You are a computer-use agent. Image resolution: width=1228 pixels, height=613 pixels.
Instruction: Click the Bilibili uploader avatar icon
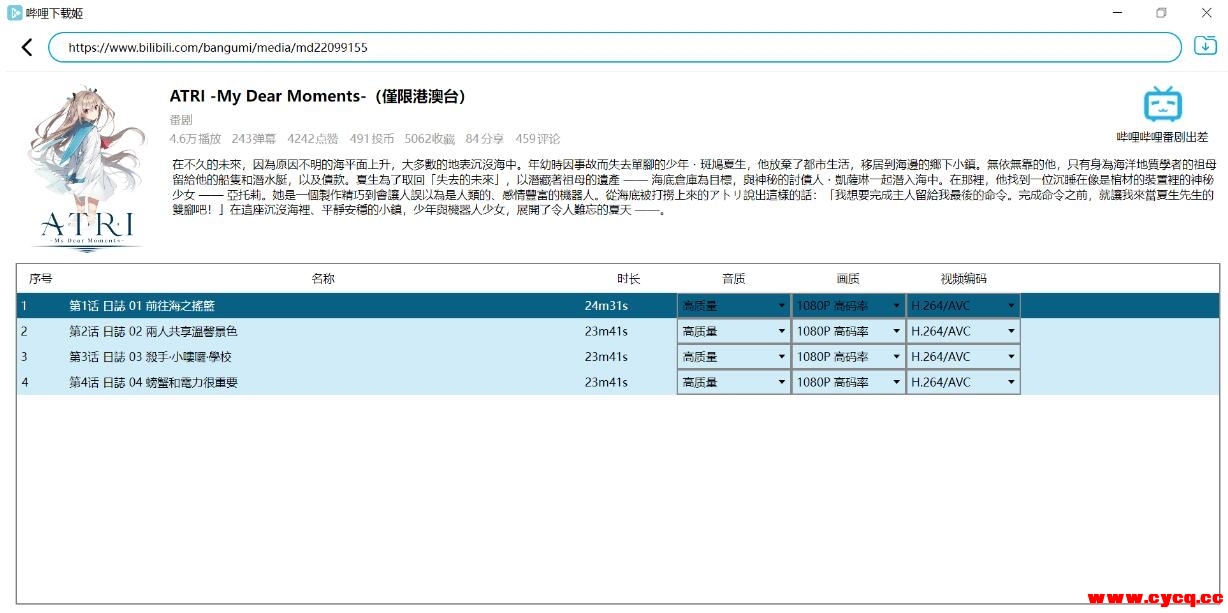click(x=1162, y=104)
